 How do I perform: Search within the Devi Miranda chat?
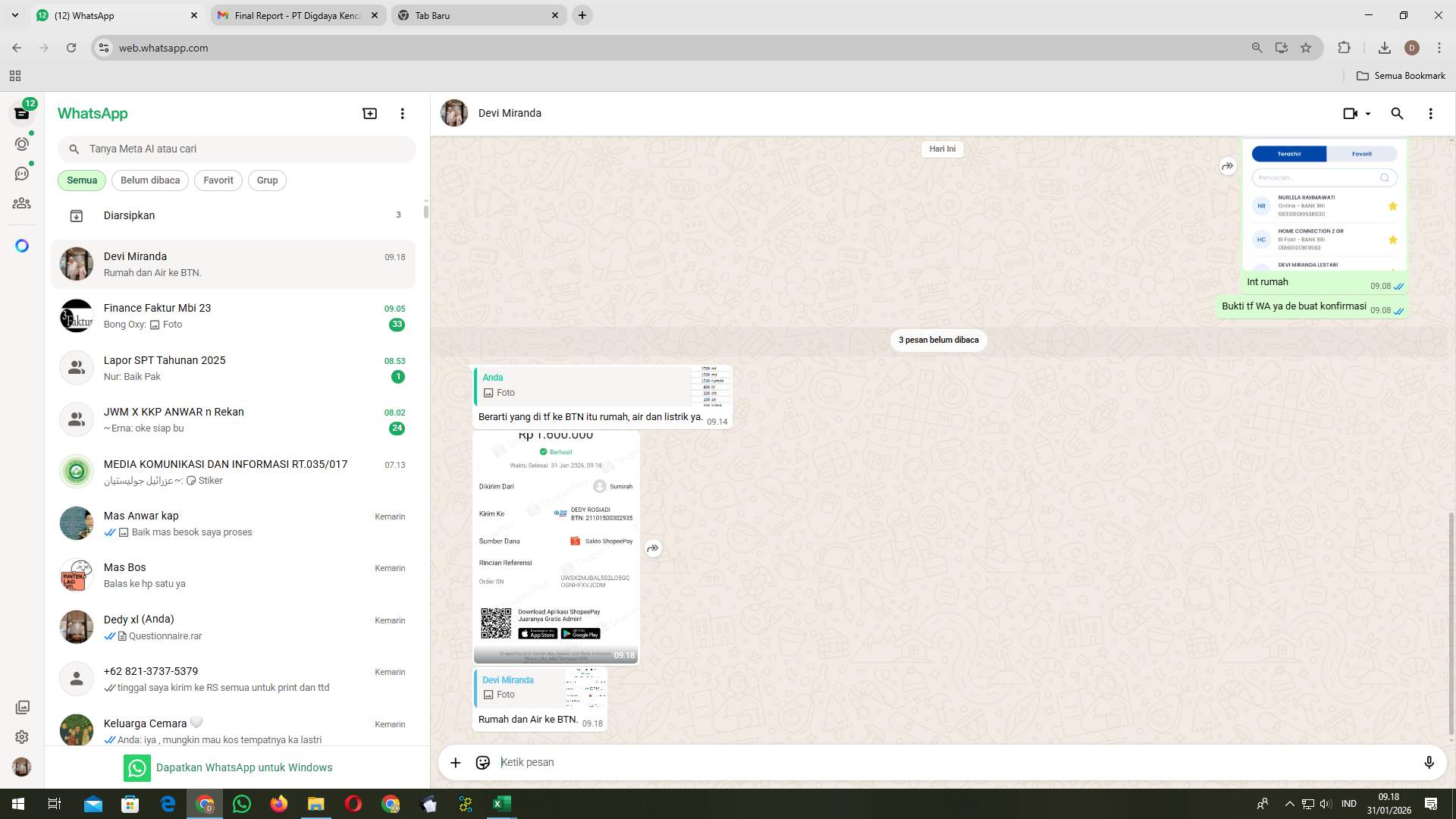tap(1397, 113)
